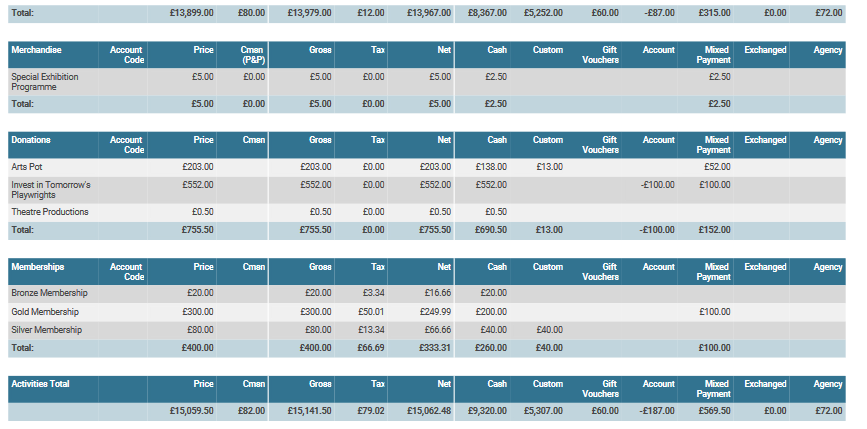Click "Exchanged" header in Activities Total table

(x=765, y=384)
